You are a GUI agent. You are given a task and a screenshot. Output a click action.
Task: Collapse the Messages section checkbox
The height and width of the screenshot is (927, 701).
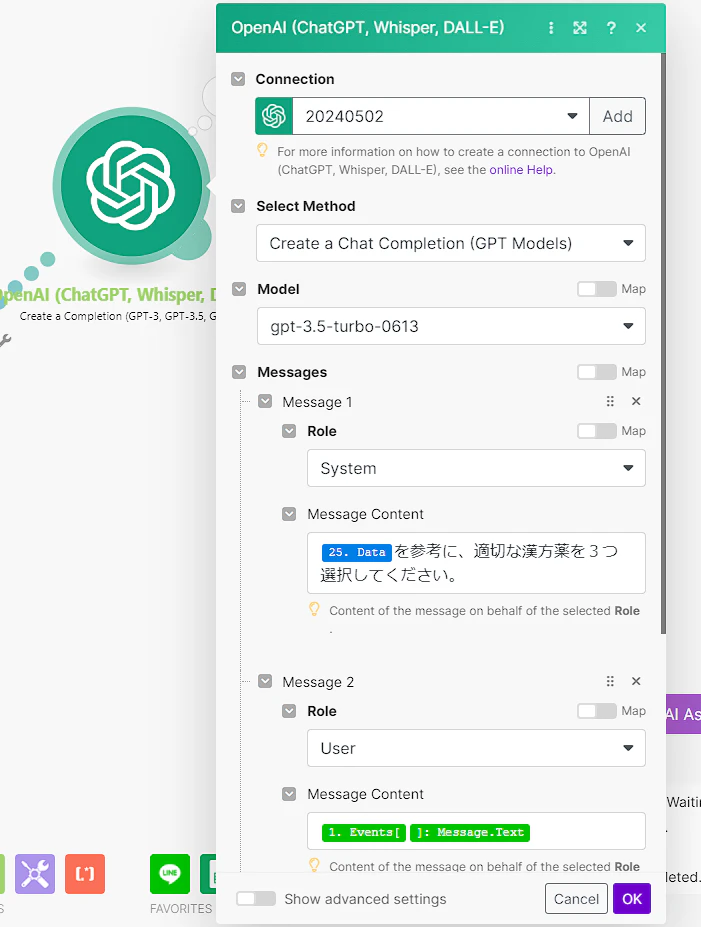pyautogui.click(x=239, y=372)
